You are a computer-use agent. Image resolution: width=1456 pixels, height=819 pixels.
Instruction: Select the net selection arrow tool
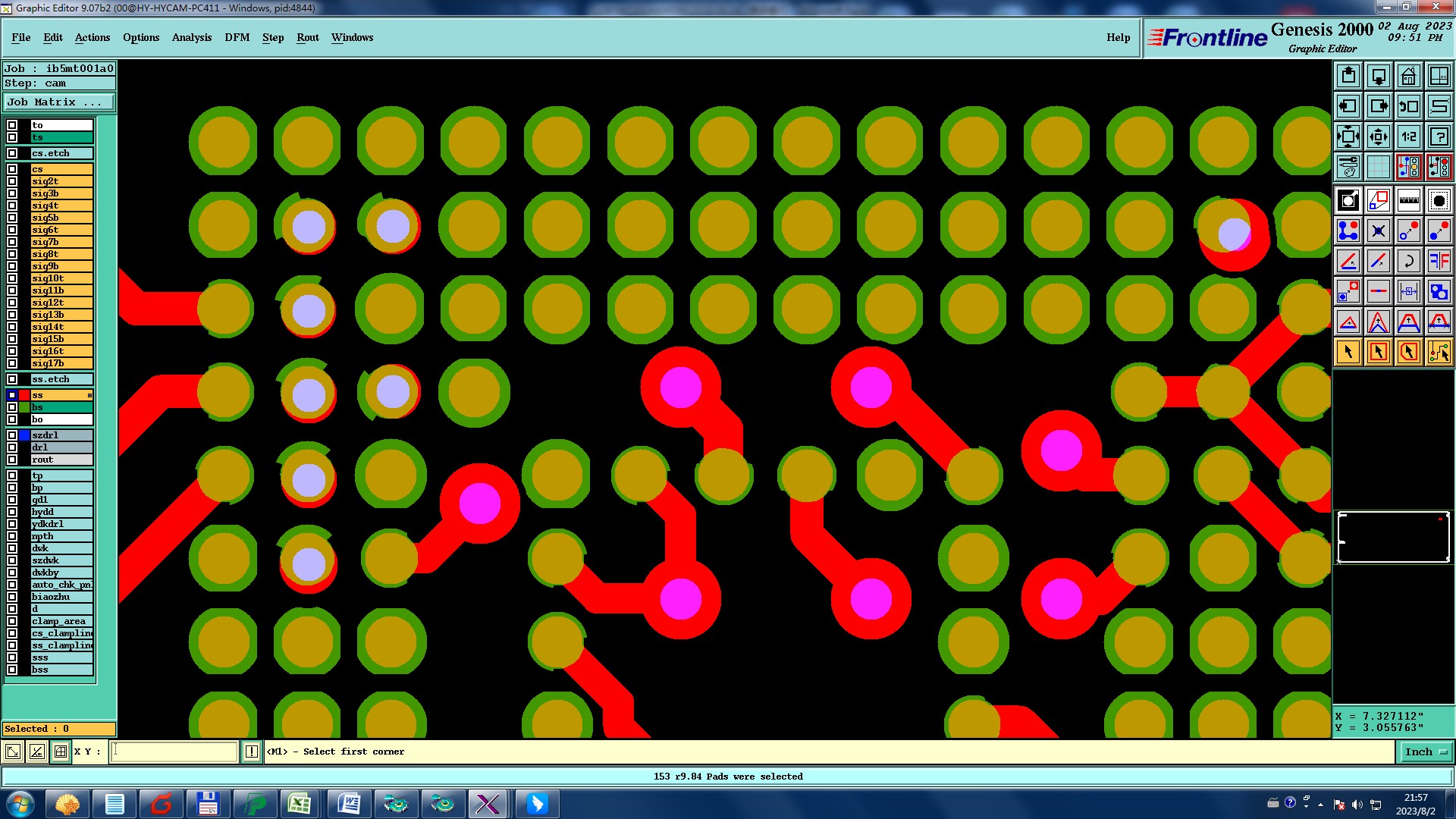(x=1439, y=352)
